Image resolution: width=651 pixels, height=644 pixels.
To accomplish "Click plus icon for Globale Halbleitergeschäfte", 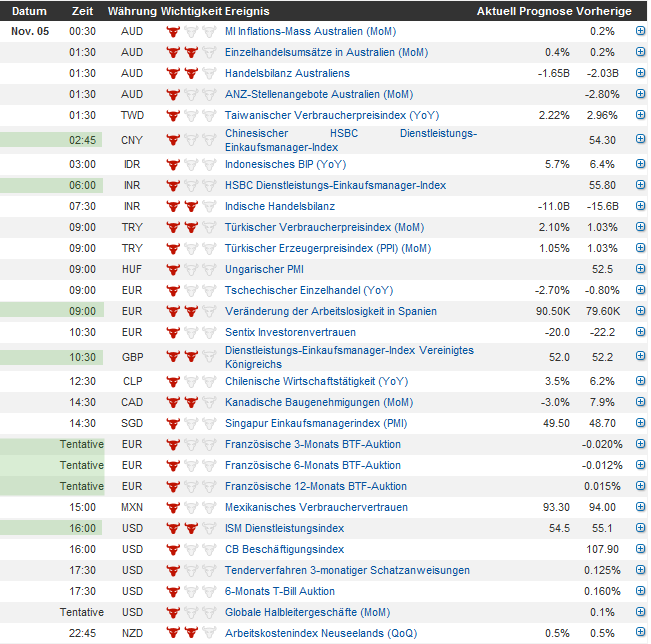I will pos(640,612).
